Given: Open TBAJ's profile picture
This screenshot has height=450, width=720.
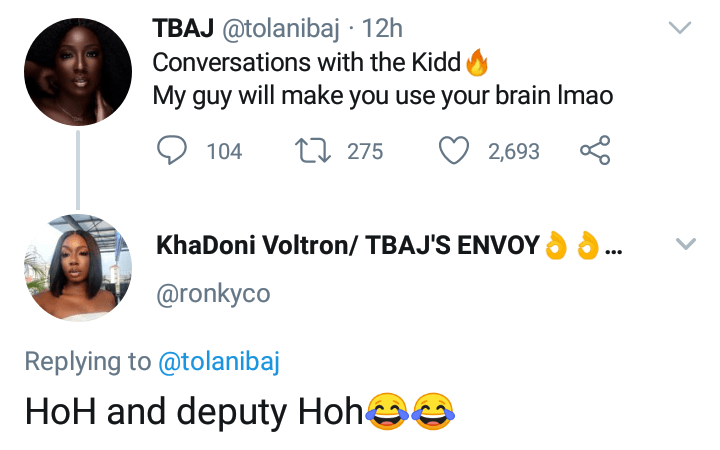Looking at the screenshot, I should (78, 70).
